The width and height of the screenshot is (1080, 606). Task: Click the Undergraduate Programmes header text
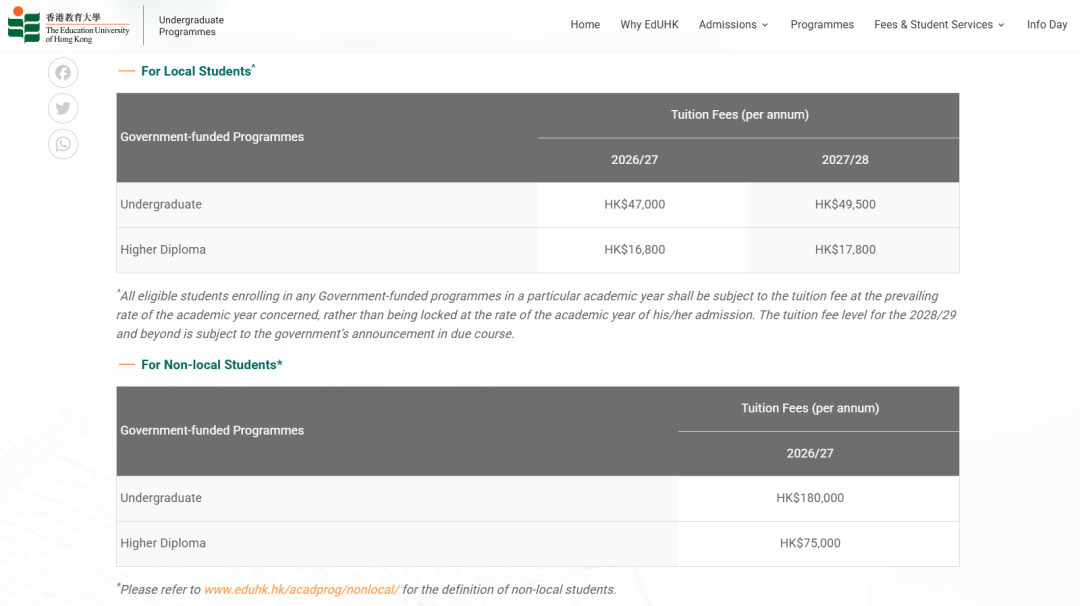click(191, 26)
